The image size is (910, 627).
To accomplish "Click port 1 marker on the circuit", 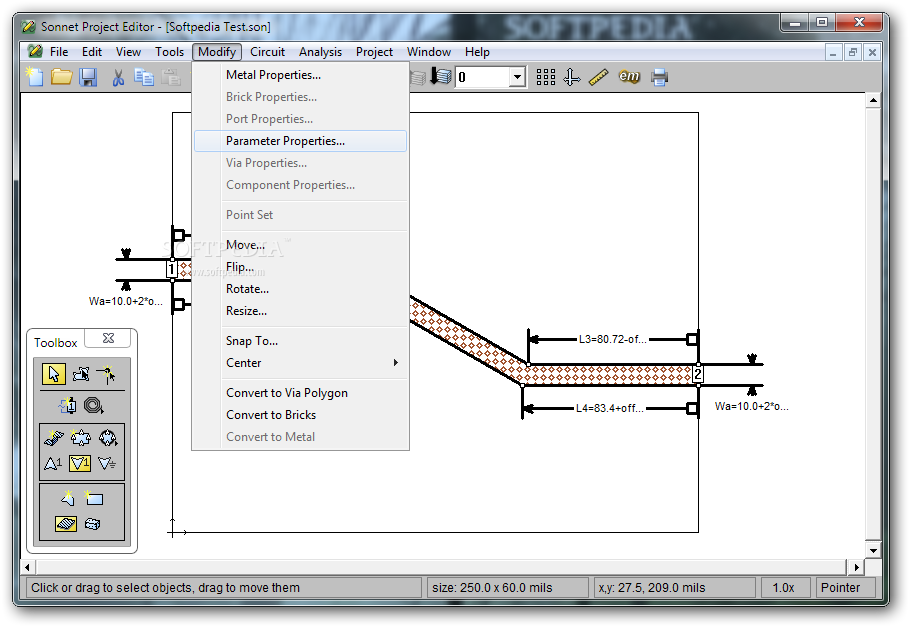I will pos(172,269).
